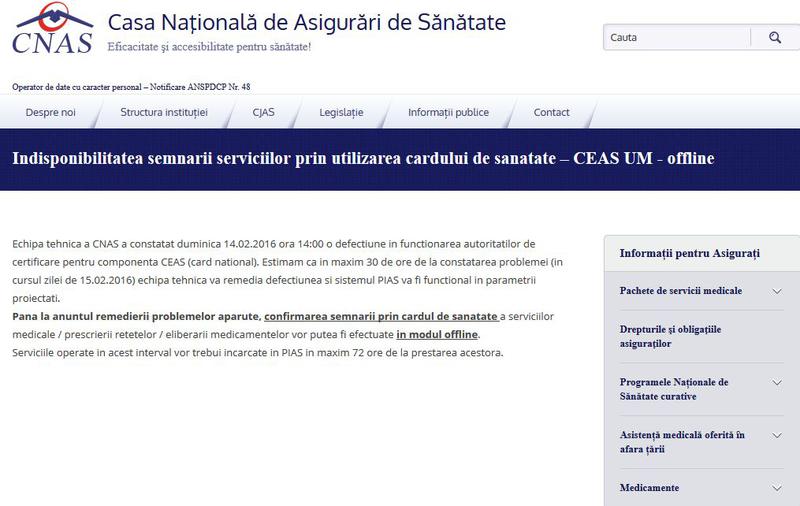Screen dimensions: 800x506
Task: Open the Medicamente sidebar link
Action: point(649,488)
